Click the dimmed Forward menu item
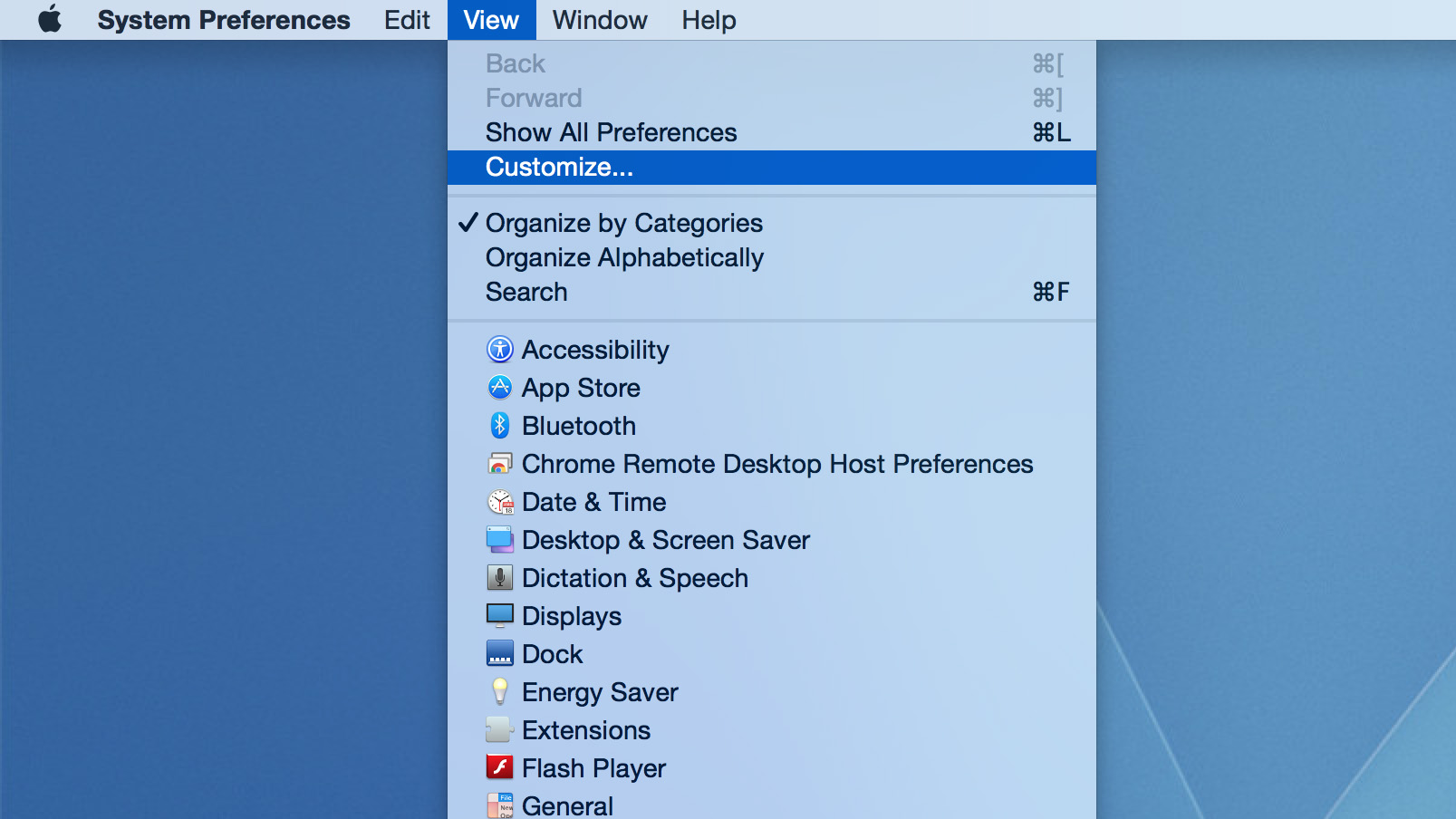This screenshot has width=1456, height=819. coord(772,98)
